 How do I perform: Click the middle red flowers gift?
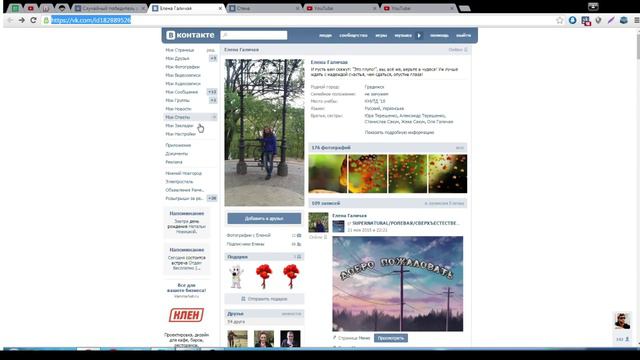click(x=264, y=276)
